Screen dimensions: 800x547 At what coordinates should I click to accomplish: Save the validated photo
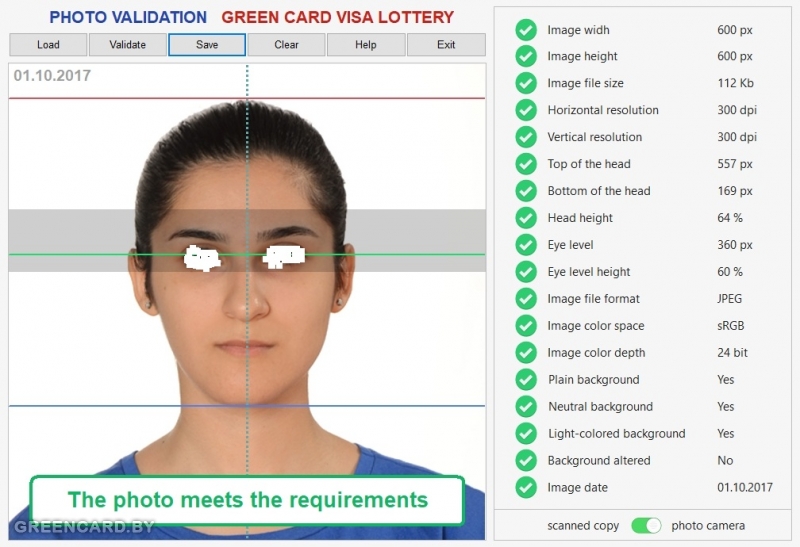207,44
